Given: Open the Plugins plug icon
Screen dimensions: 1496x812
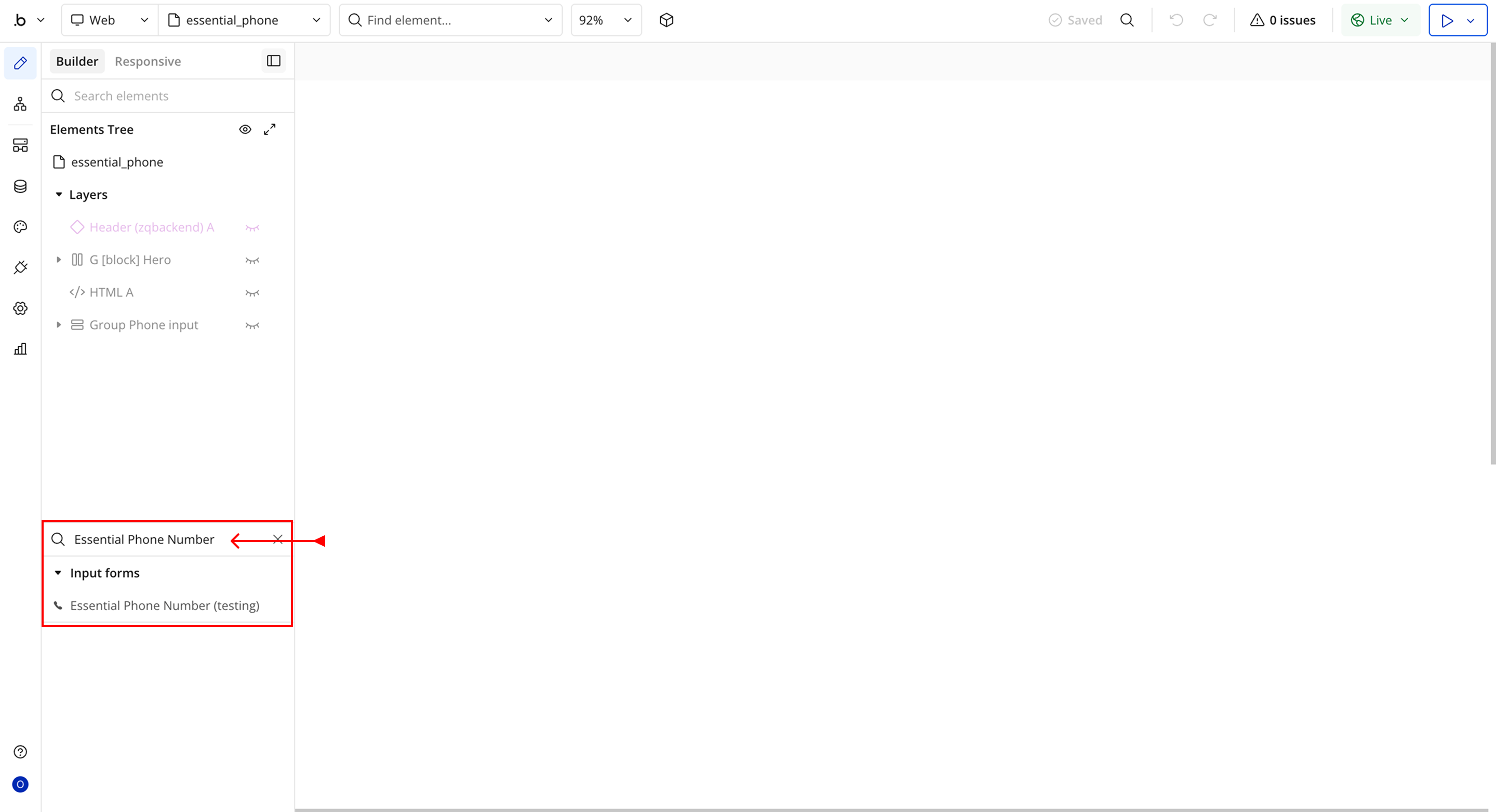Looking at the screenshot, I should coord(20,267).
